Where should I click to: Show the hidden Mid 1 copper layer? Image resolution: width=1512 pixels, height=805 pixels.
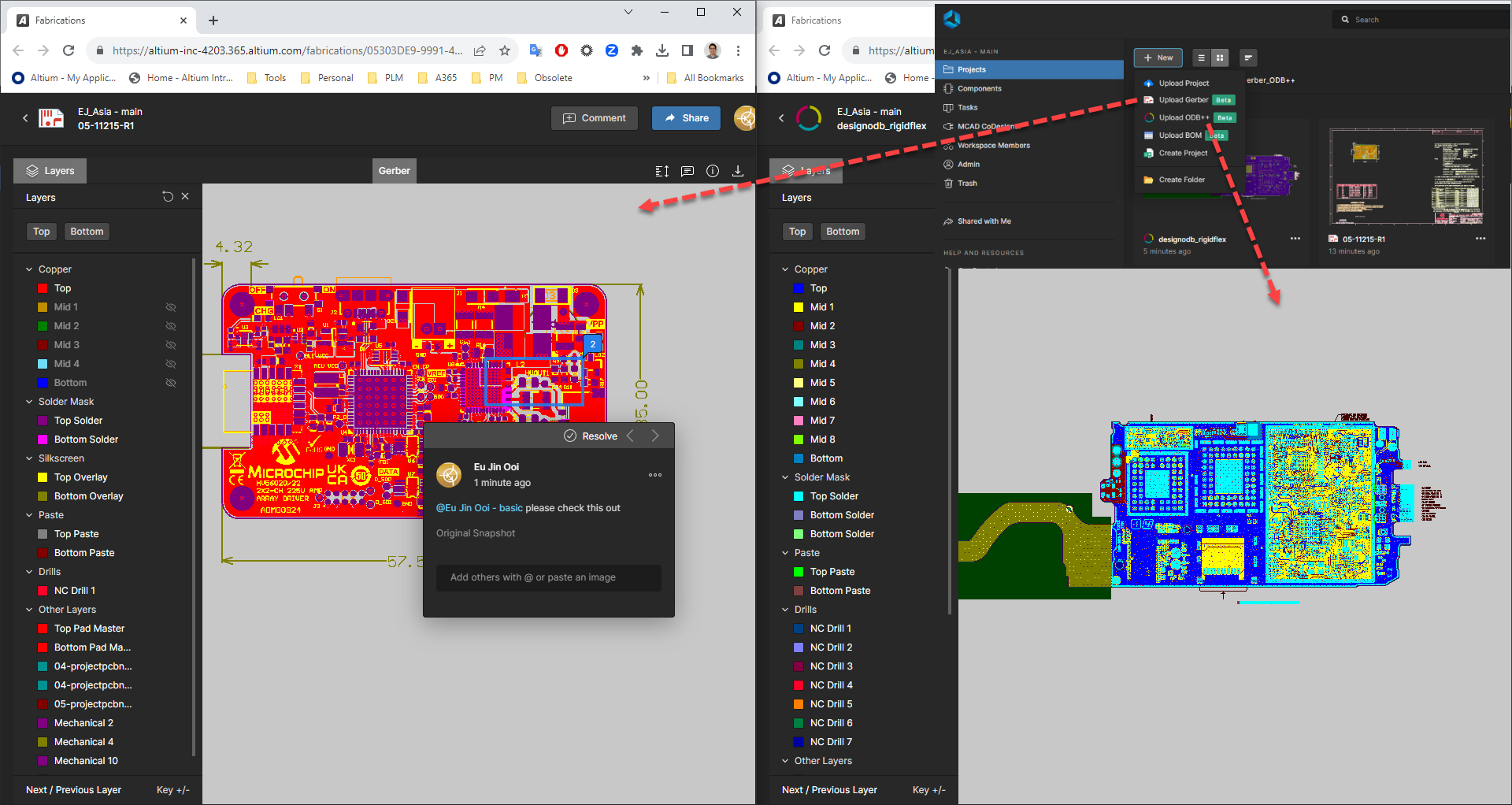pyautogui.click(x=170, y=307)
